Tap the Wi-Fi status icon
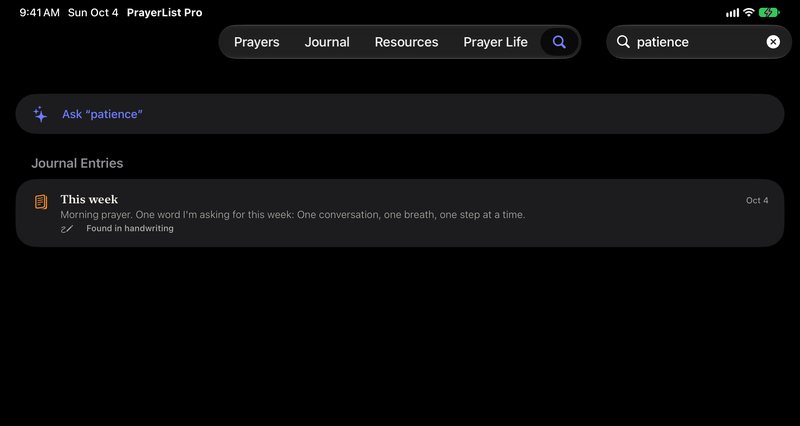The width and height of the screenshot is (800, 426). [748, 13]
